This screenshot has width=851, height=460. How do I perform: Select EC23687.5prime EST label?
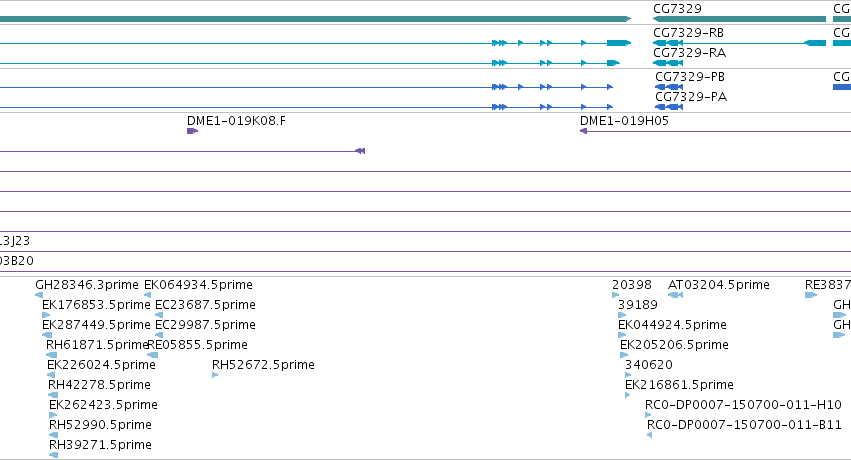(x=205, y=305)
